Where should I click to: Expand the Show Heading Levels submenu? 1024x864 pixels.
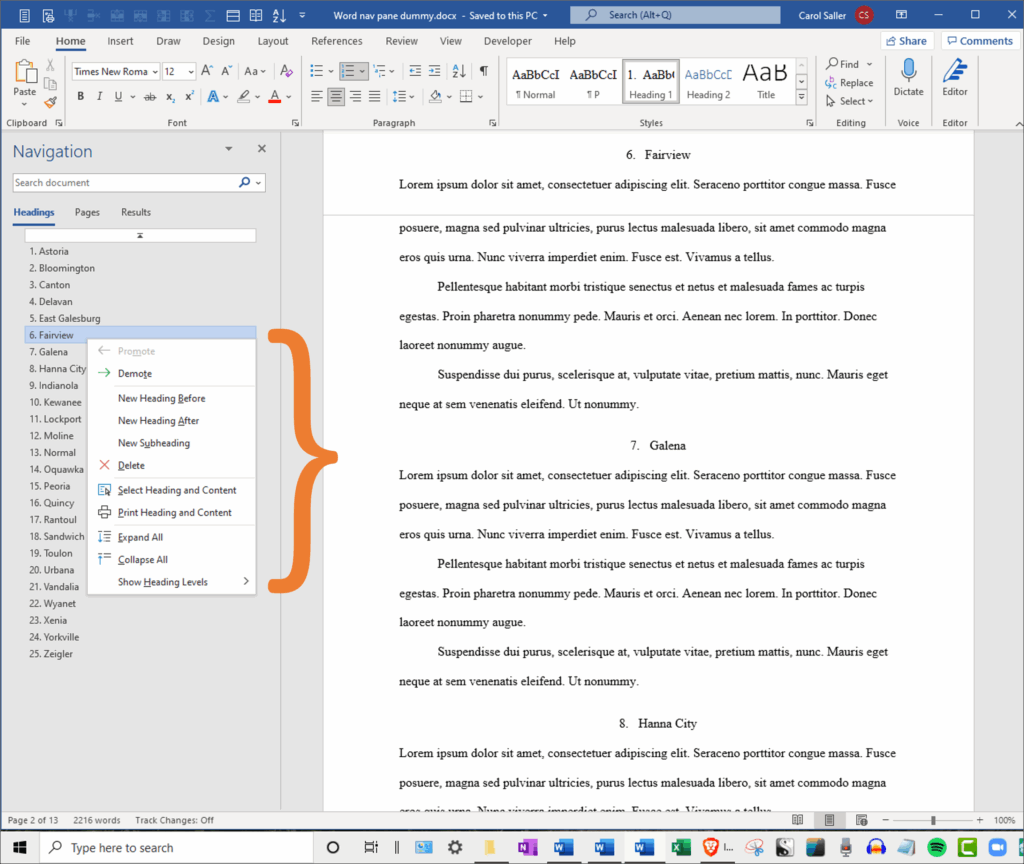(170, 582)
